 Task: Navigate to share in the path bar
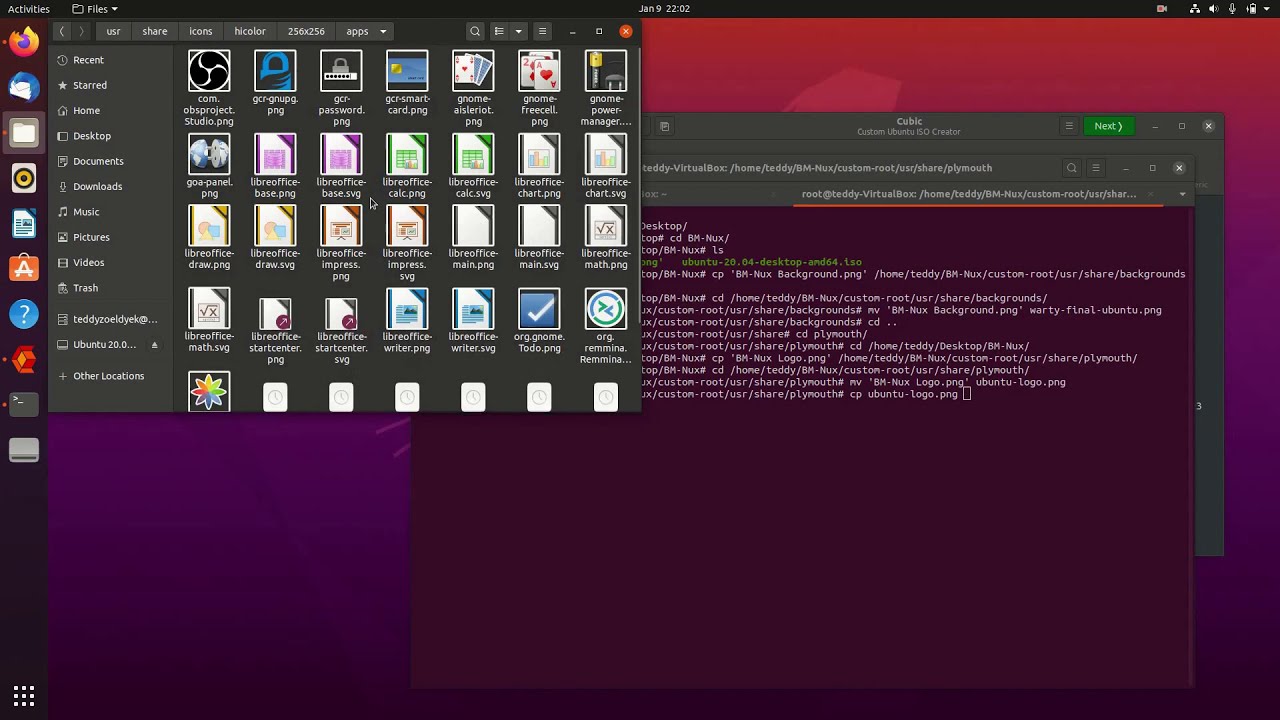point(155,31)
